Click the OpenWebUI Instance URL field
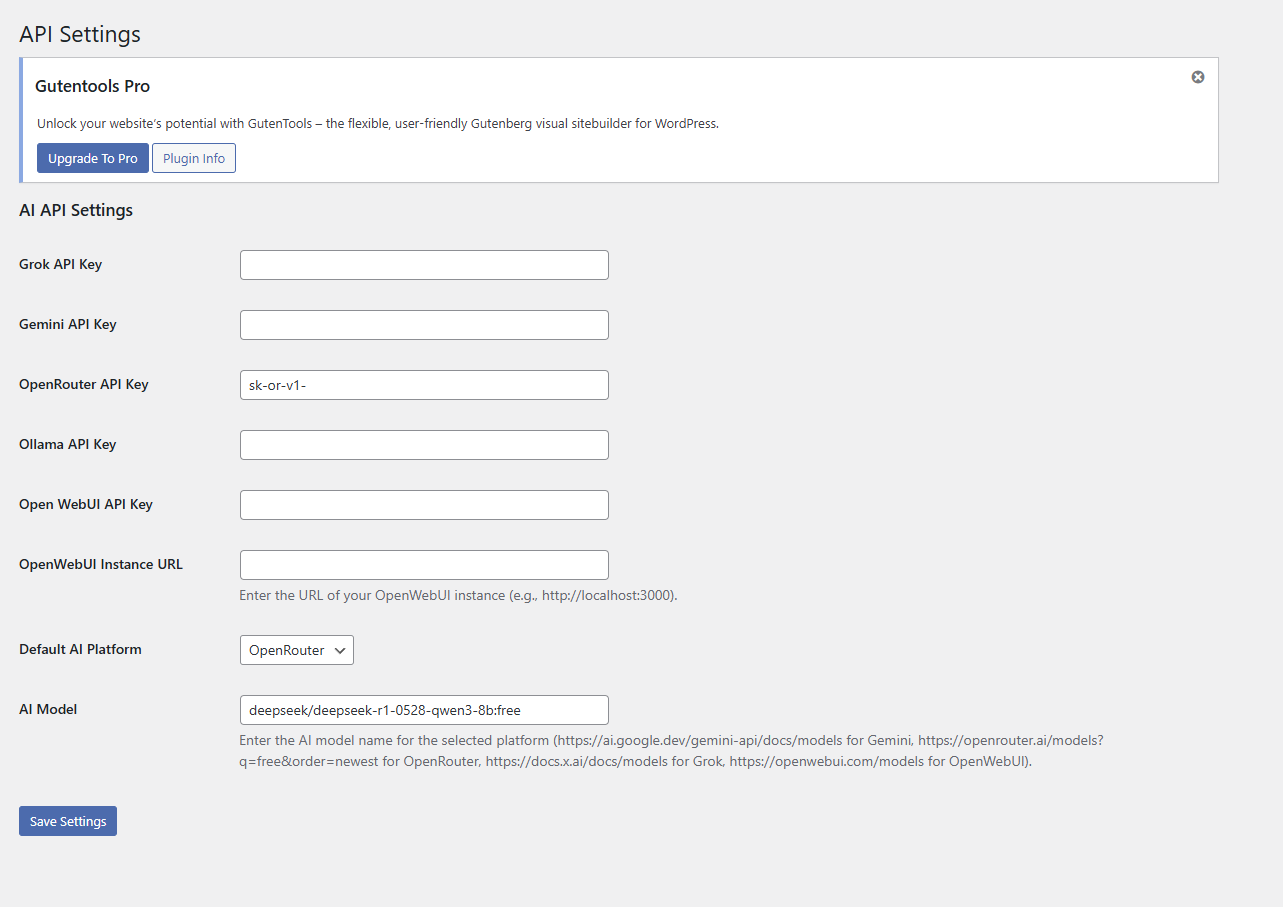Image resolution: width=1283 pixels, height=907 pixels. click(424, 565)
